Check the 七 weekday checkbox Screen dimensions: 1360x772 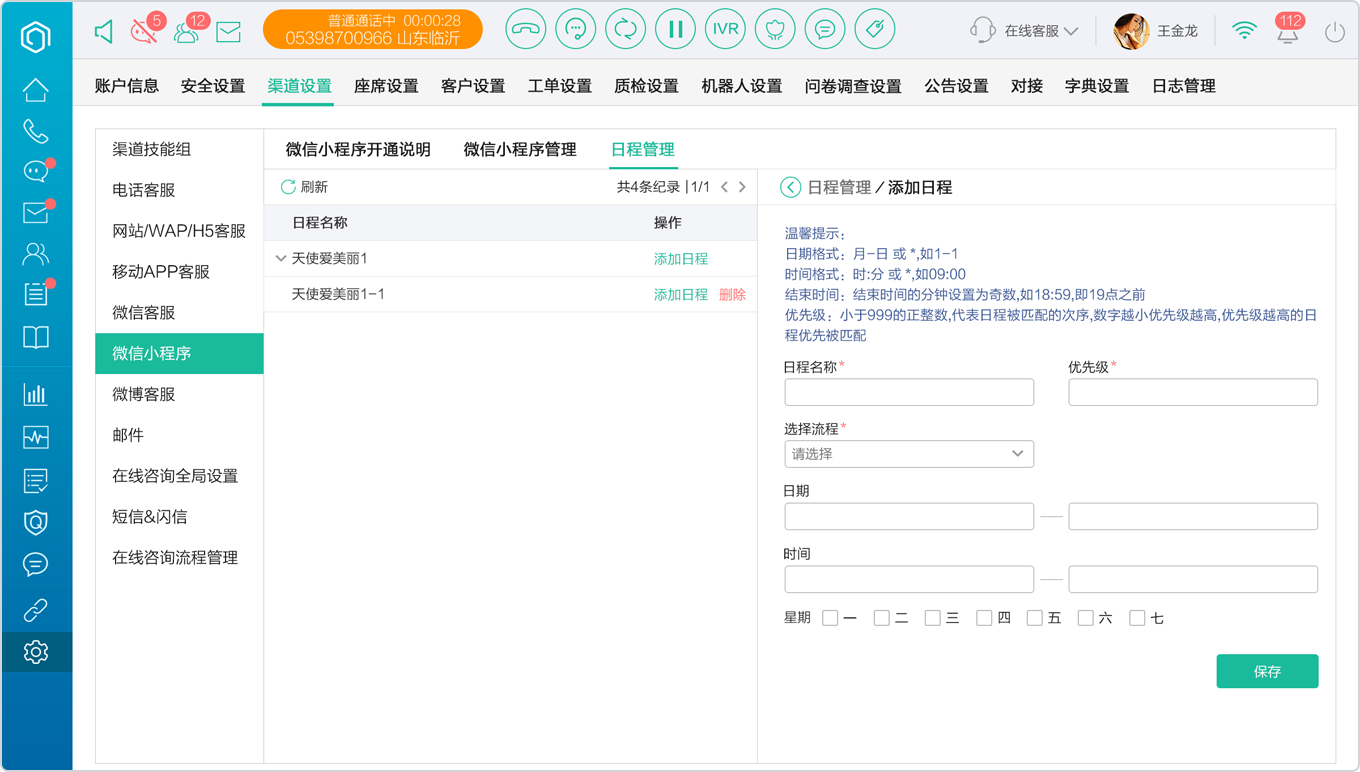pyautogui.click(x=1137, y=618)
